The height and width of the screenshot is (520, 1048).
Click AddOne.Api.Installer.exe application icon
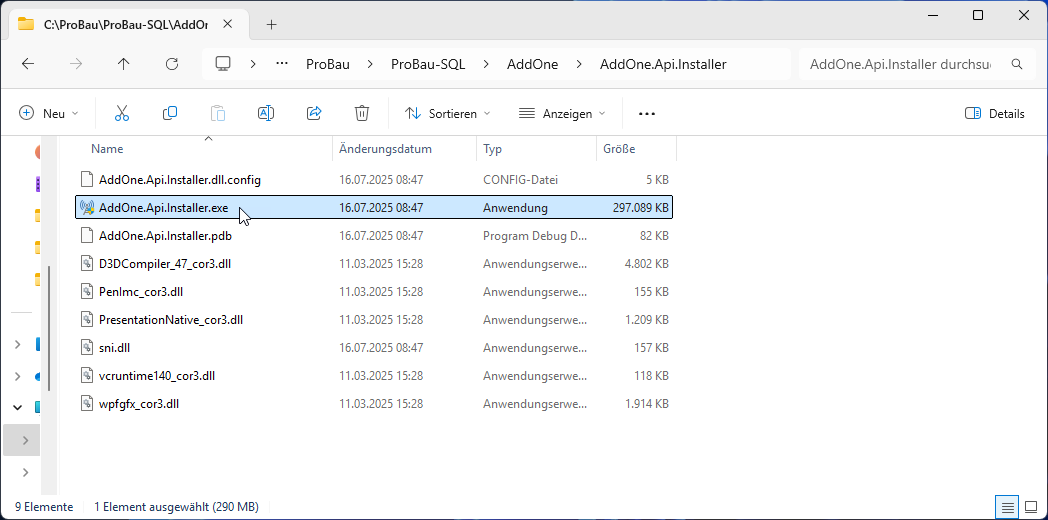(86, 208)
